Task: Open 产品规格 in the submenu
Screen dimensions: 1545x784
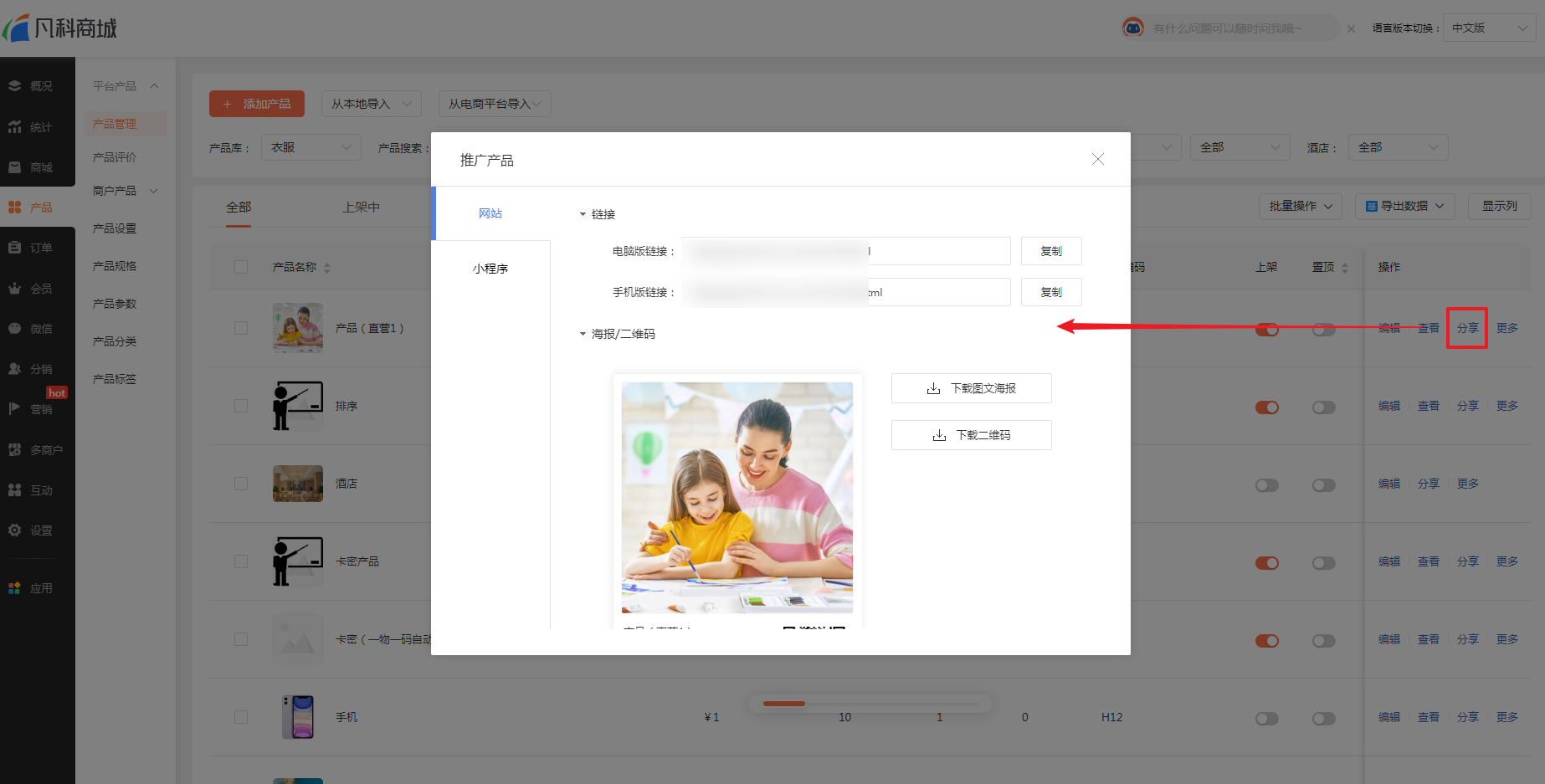Action: [115, 266]
